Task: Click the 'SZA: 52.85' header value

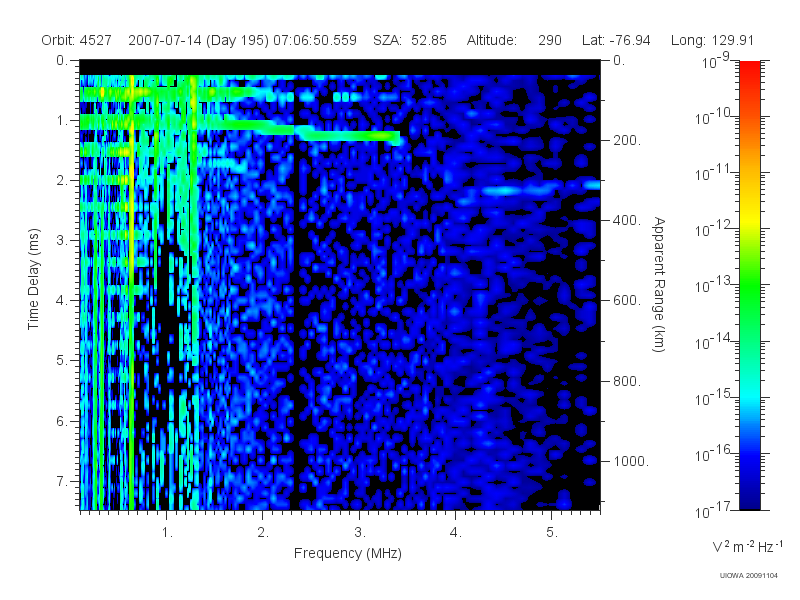Action: 410,40
